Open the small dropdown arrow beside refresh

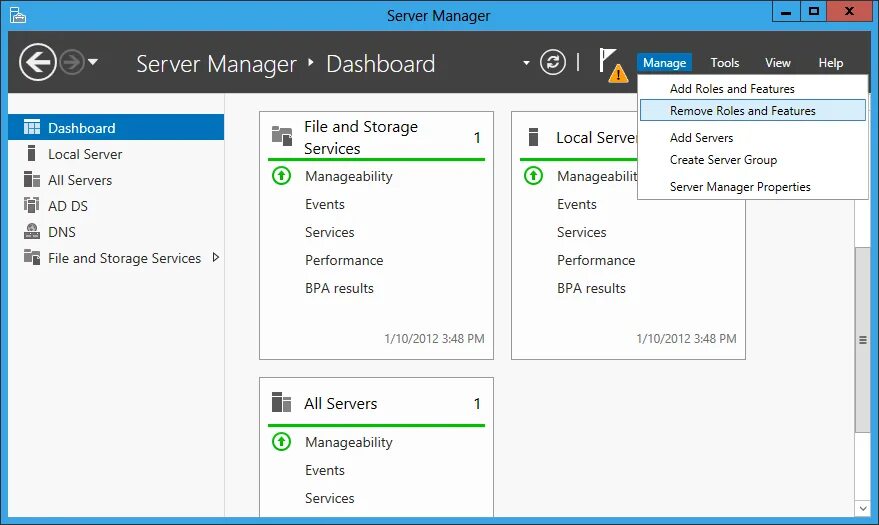tap(526, 63)
